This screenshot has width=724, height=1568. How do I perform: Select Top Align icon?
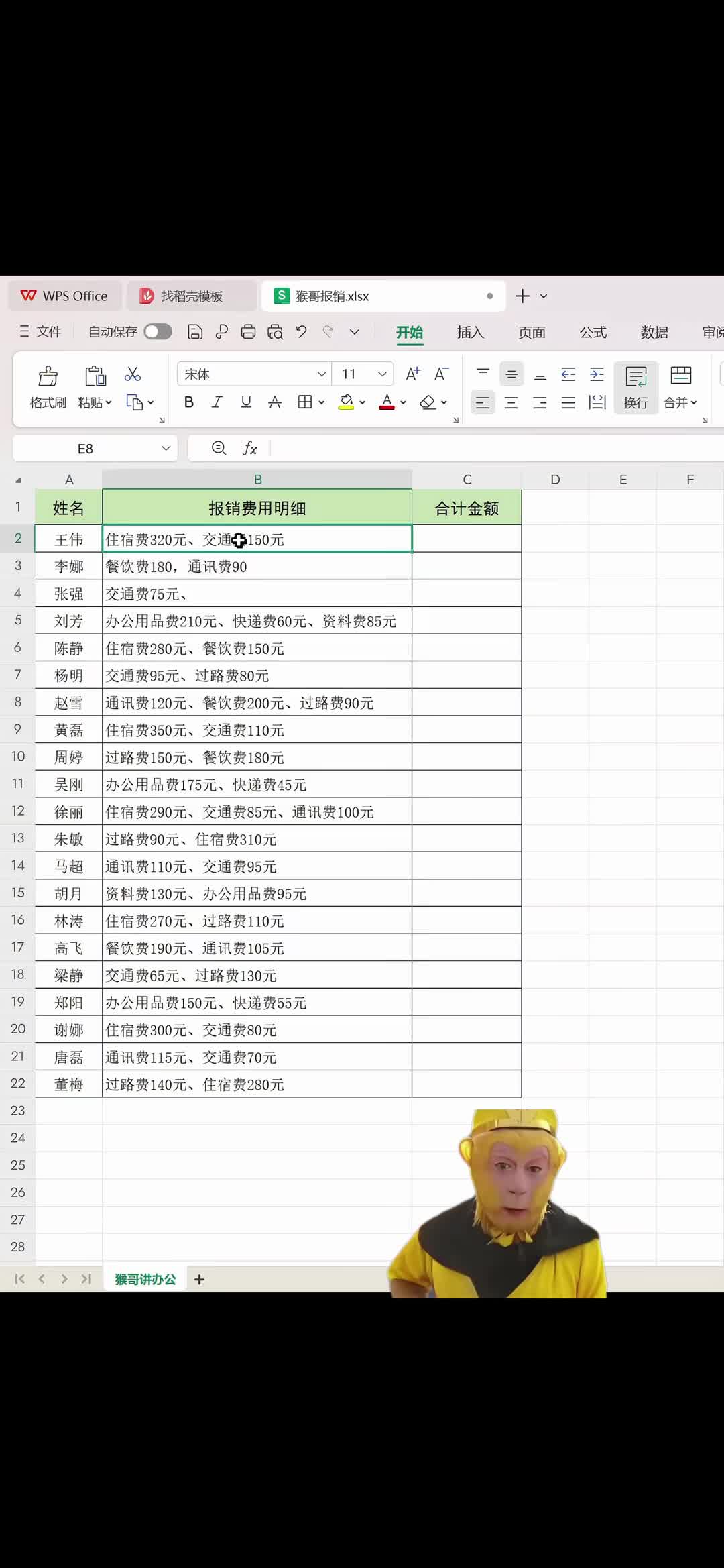pos(483,374)
